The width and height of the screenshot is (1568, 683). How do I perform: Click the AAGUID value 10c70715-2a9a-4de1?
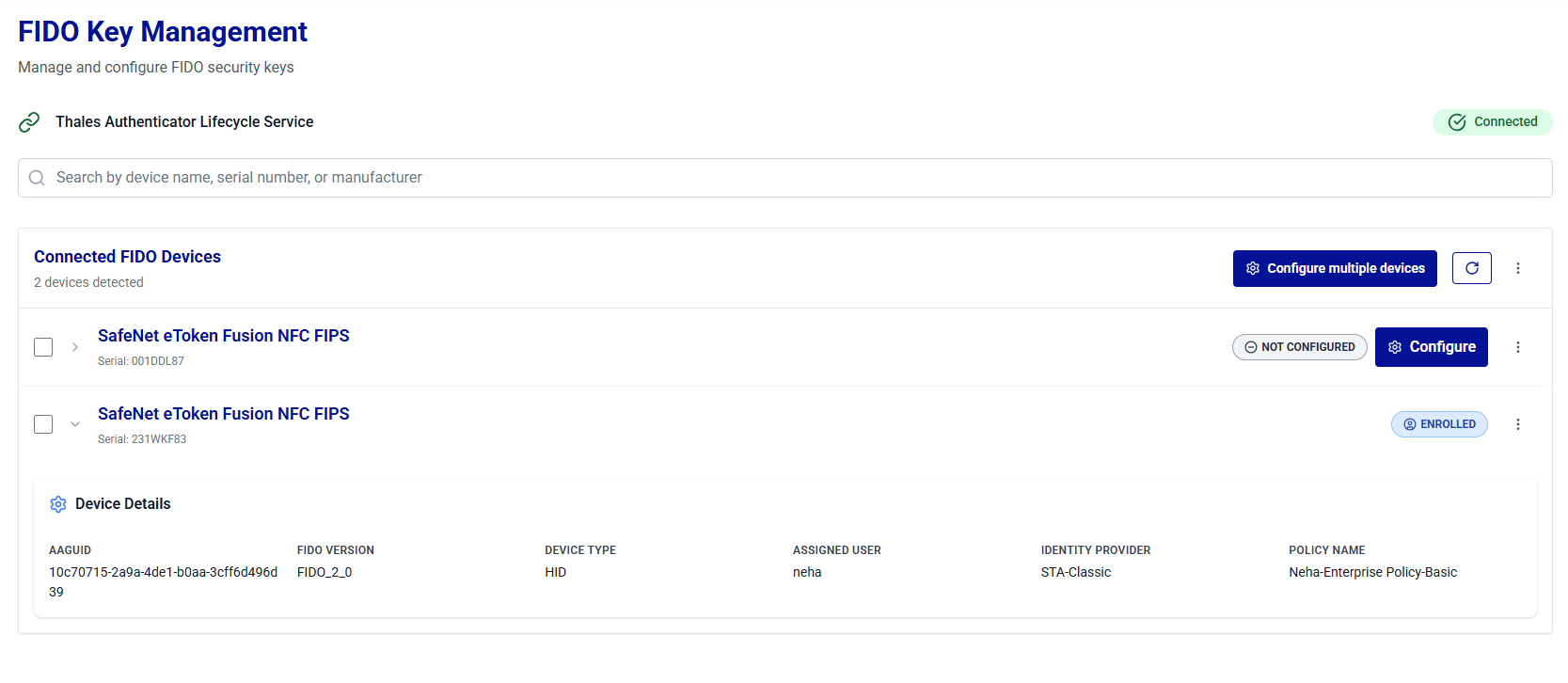pos(163,581)
